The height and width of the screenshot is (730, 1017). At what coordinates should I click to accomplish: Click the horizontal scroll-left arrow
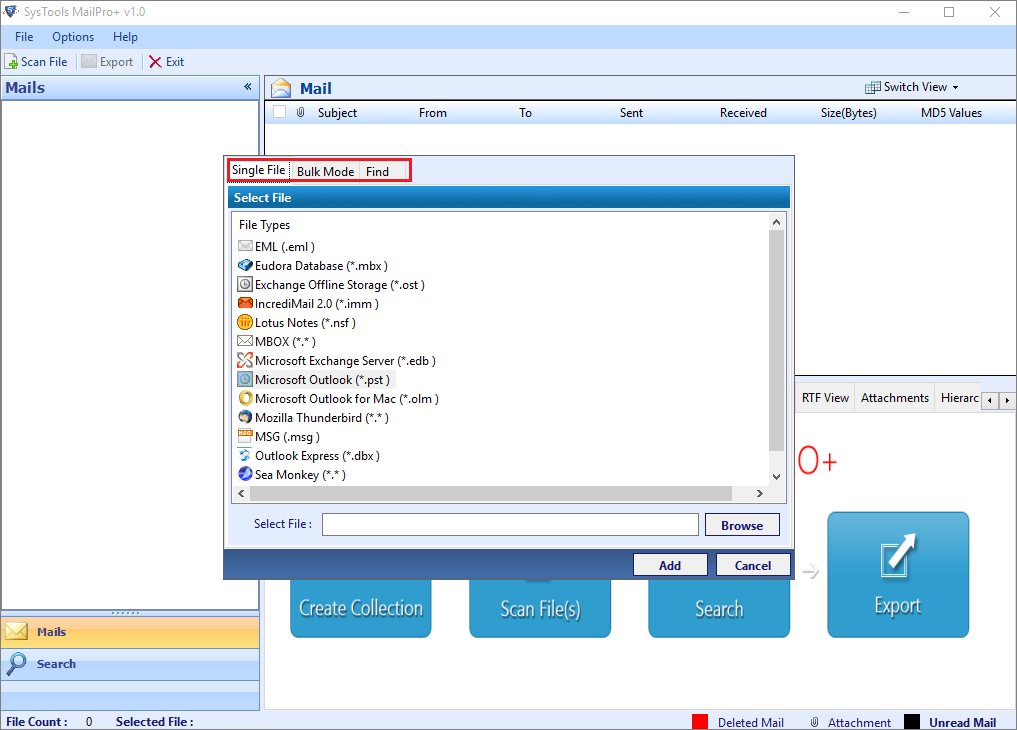pyautogui.click(x=241, y=493)
